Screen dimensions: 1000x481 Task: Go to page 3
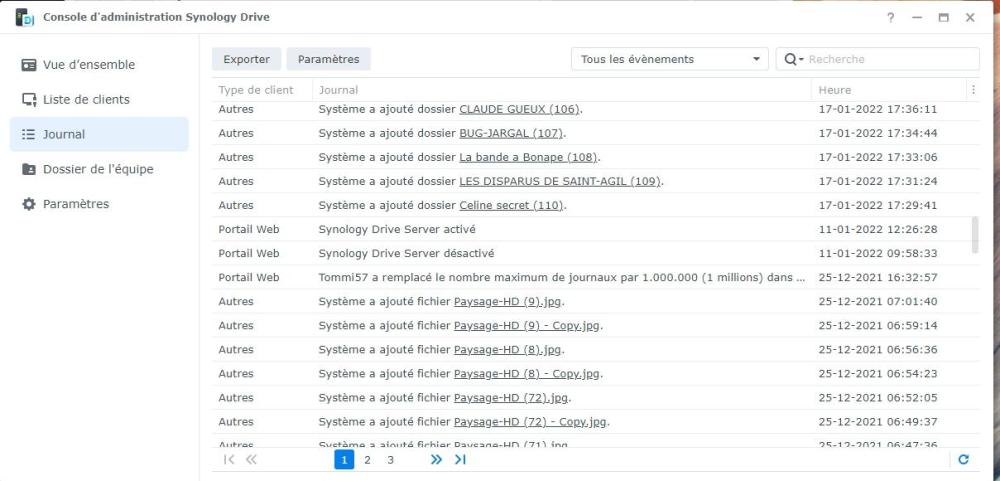[390, 459]
